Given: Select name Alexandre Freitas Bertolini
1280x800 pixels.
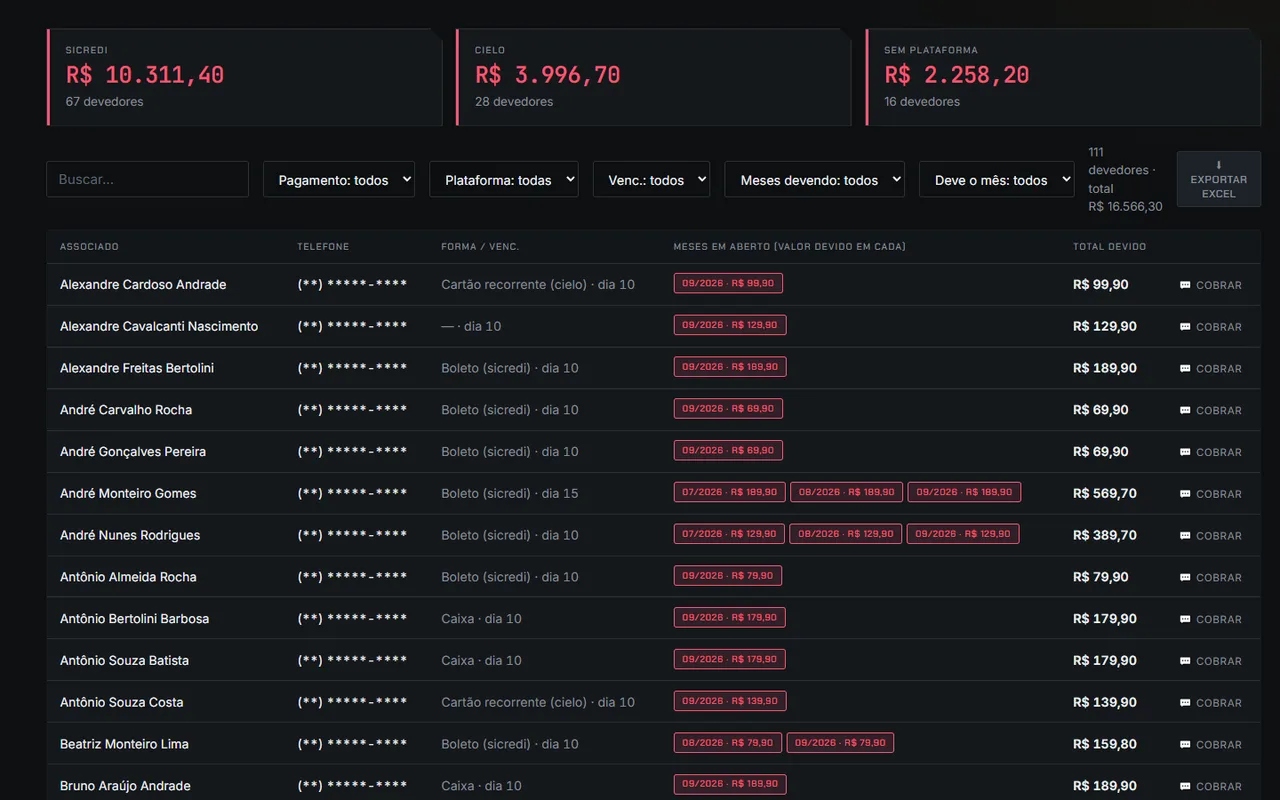Looking at the screenshot, I should tap(137, 368).
